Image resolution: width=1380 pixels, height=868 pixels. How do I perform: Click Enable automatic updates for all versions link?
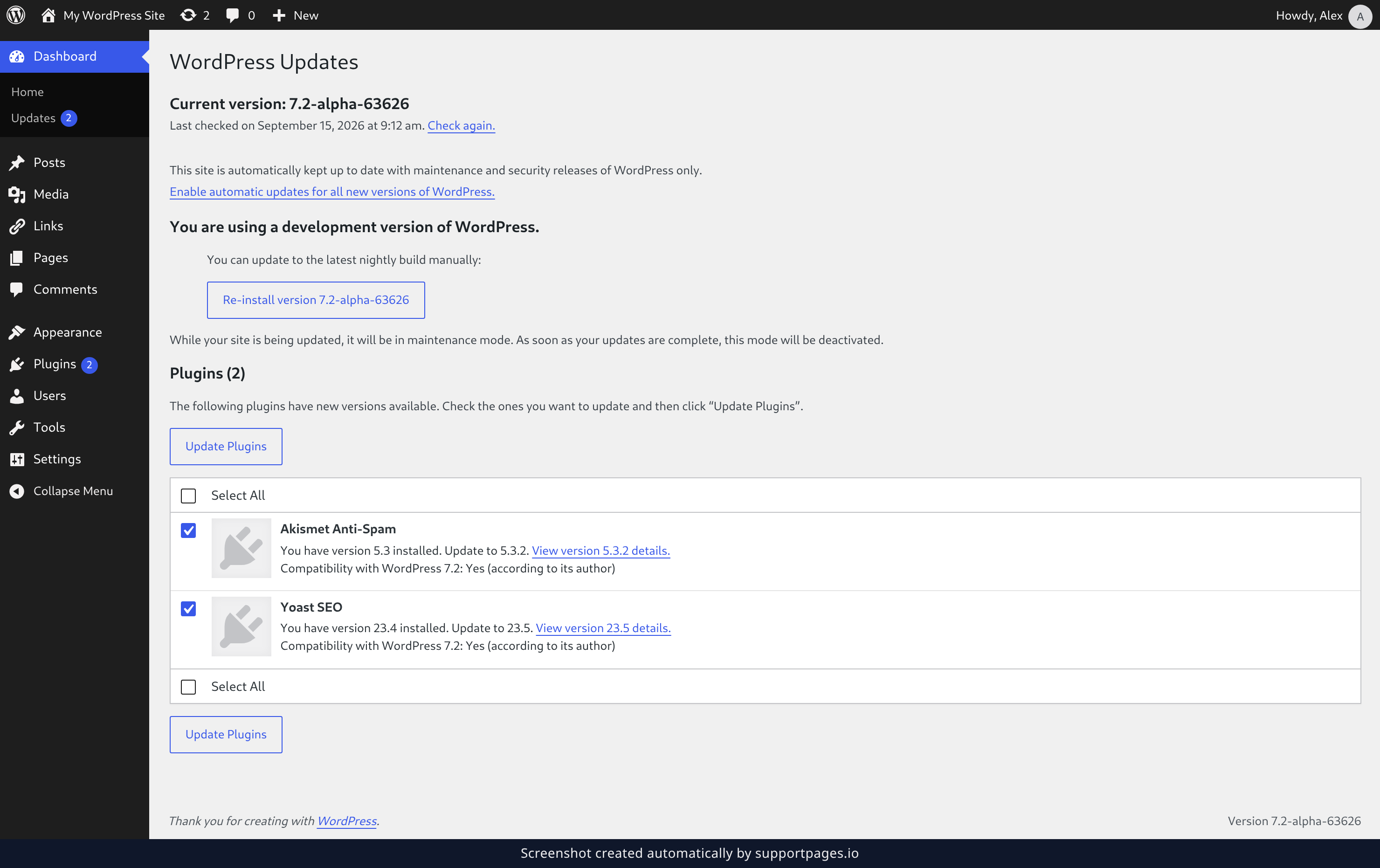point(332,192)
